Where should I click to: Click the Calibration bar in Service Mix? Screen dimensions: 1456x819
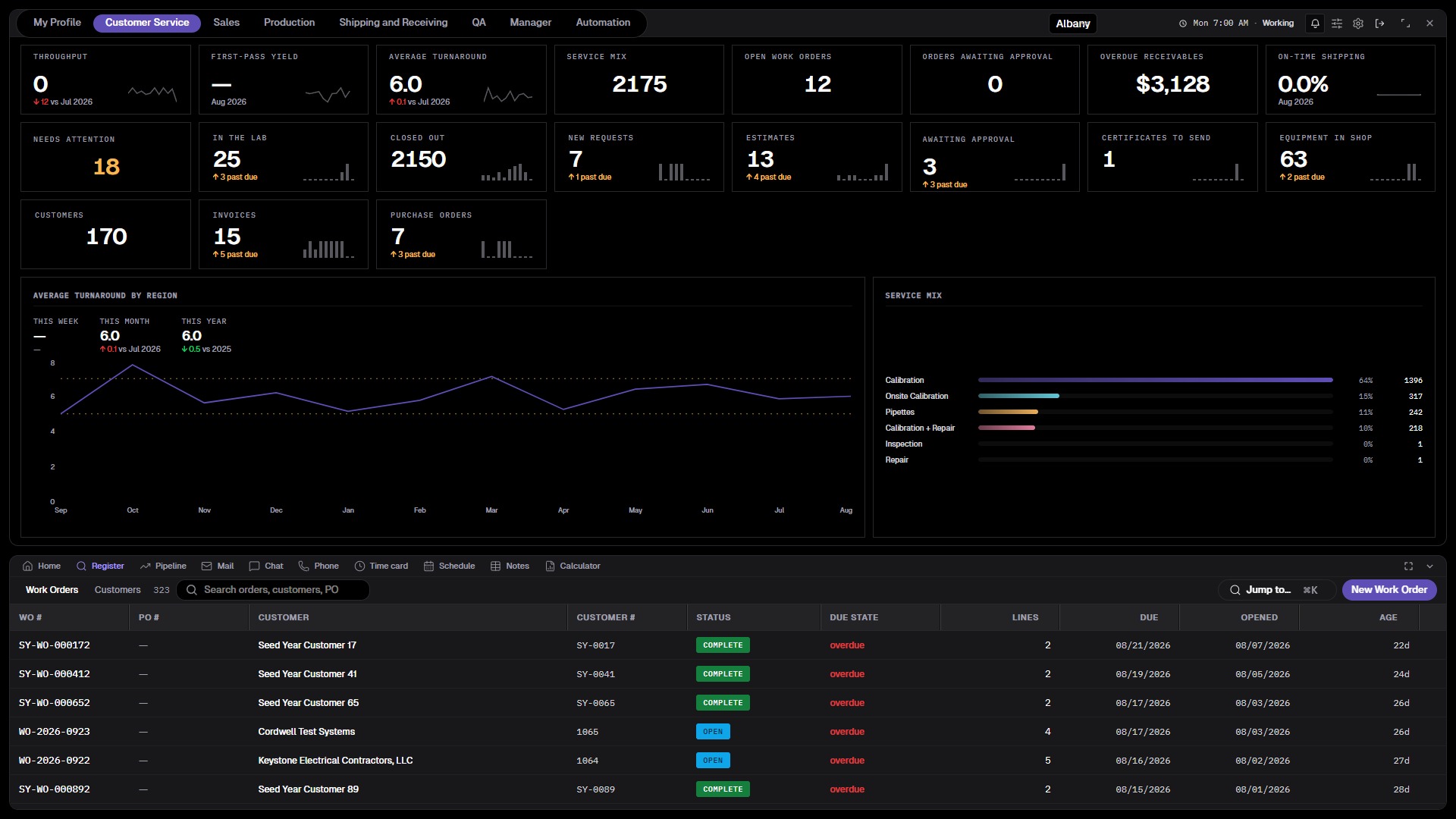(1155, 380)
